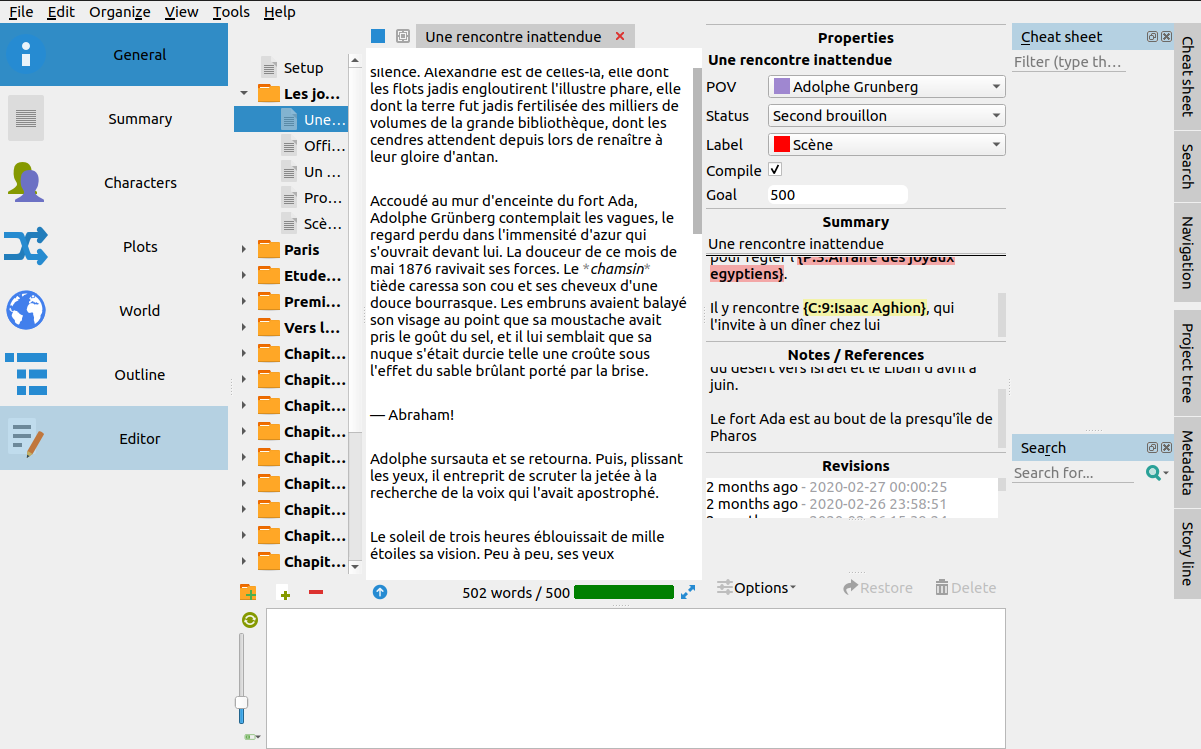Viewport: 1201px width, 749px height.
Task: Enter distraction-free mode with the expand arrows icon
Action: click(688, 591)
